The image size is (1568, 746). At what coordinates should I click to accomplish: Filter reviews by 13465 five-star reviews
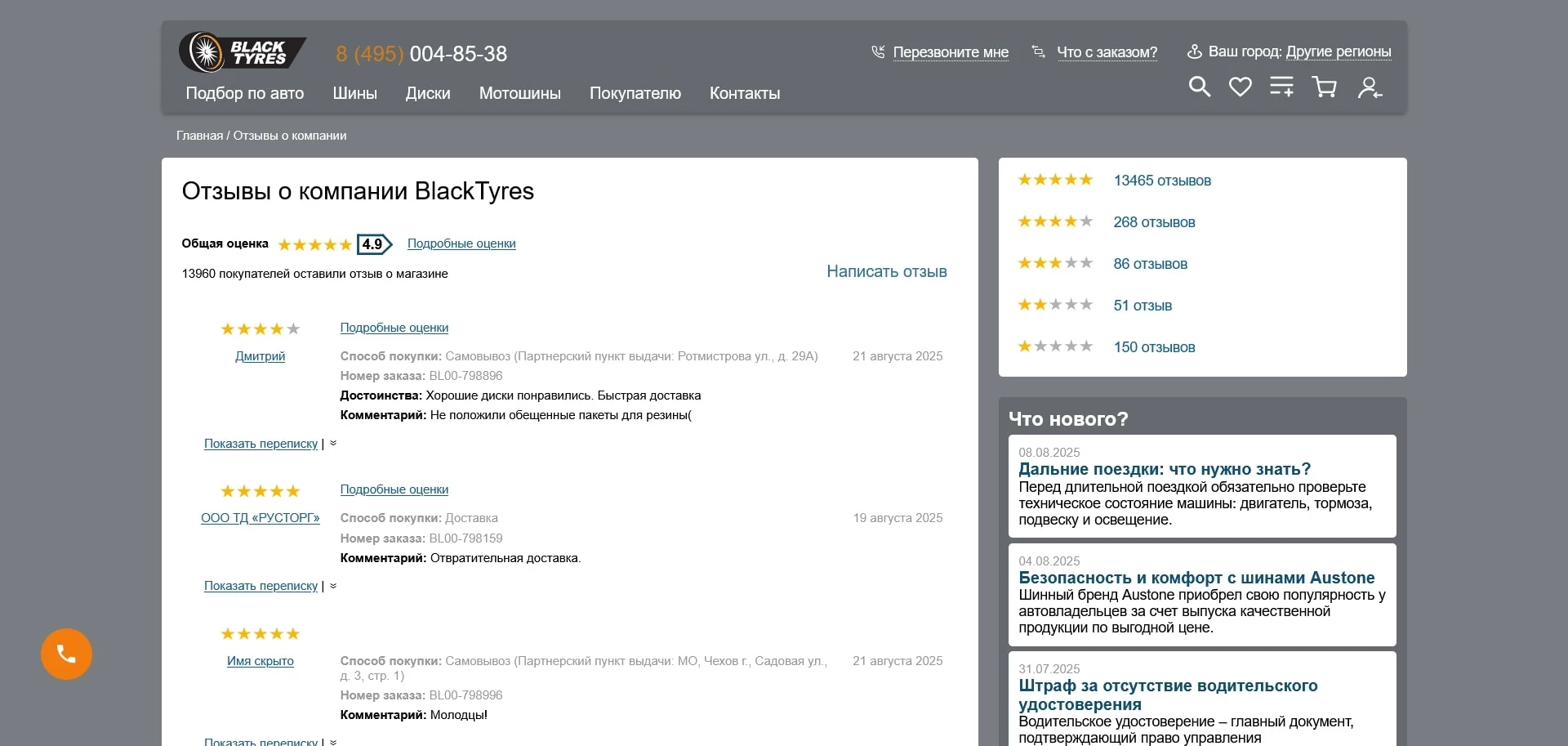(x=1161, y=181)
